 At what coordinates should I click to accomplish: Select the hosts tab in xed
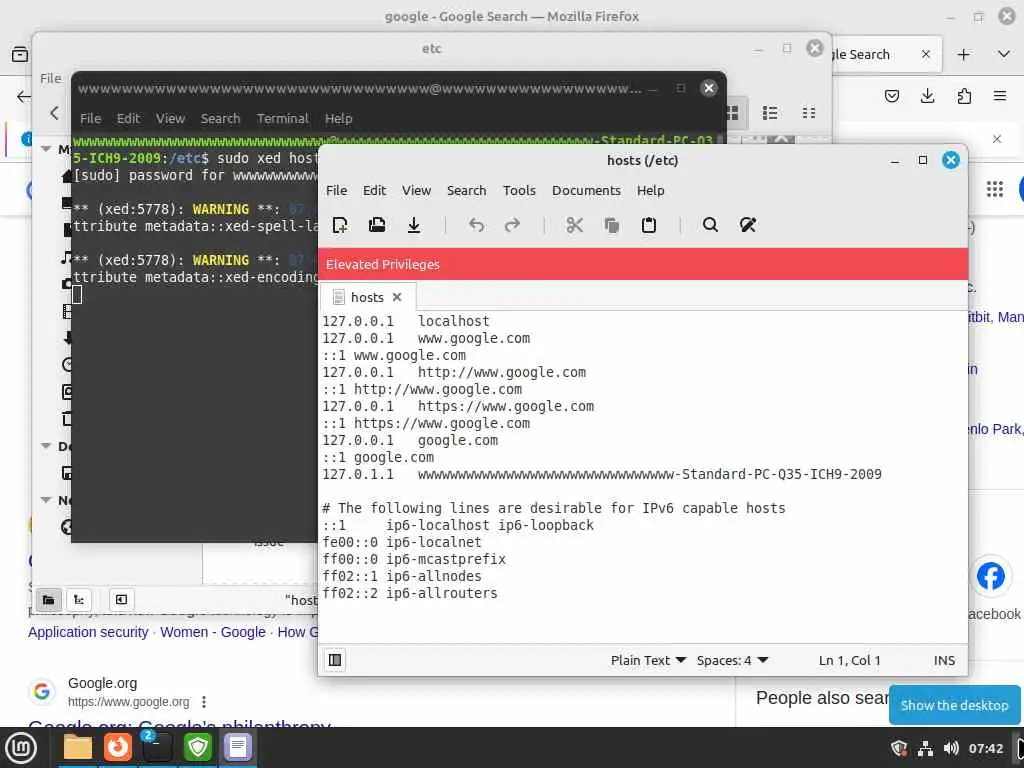[367, 297]
